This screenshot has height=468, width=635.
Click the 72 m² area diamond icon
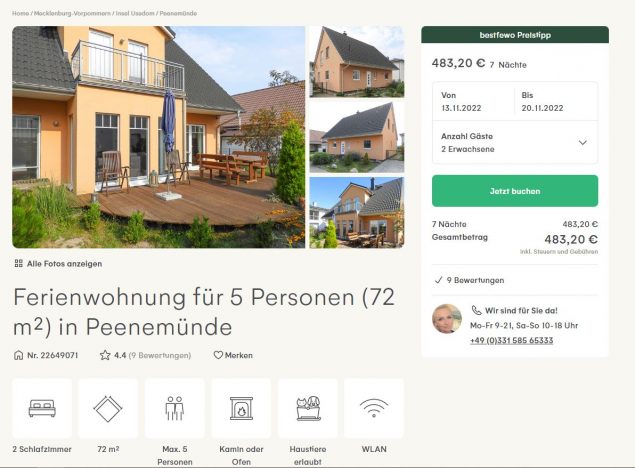tap(108, 408)
